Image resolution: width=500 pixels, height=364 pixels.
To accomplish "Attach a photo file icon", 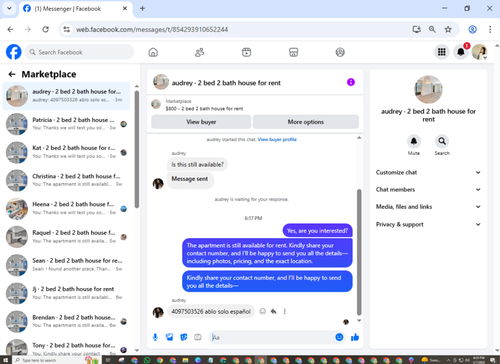I will coord(169,337).
